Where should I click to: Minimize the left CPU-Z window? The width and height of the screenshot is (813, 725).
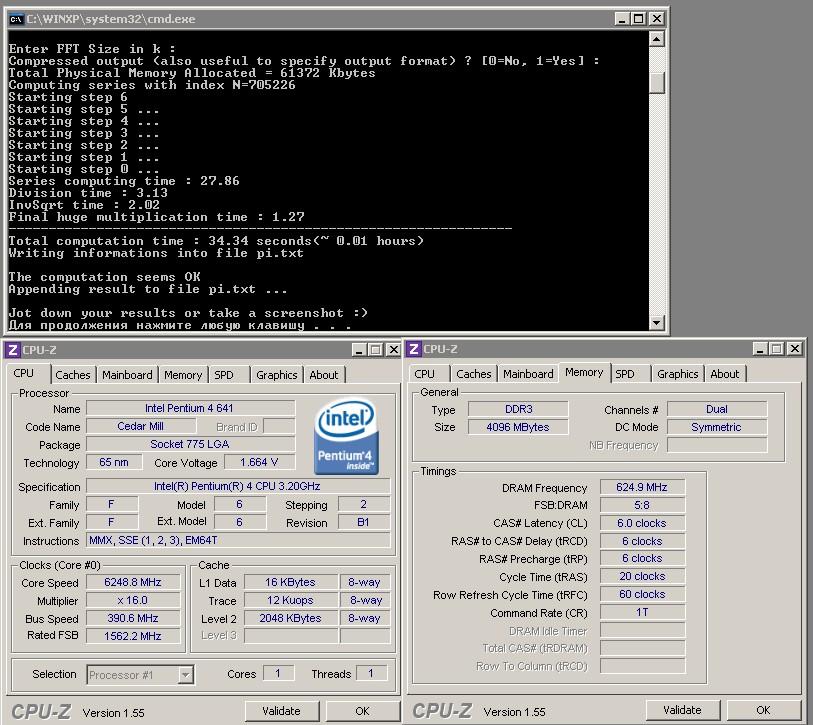(x=359, y=350)
